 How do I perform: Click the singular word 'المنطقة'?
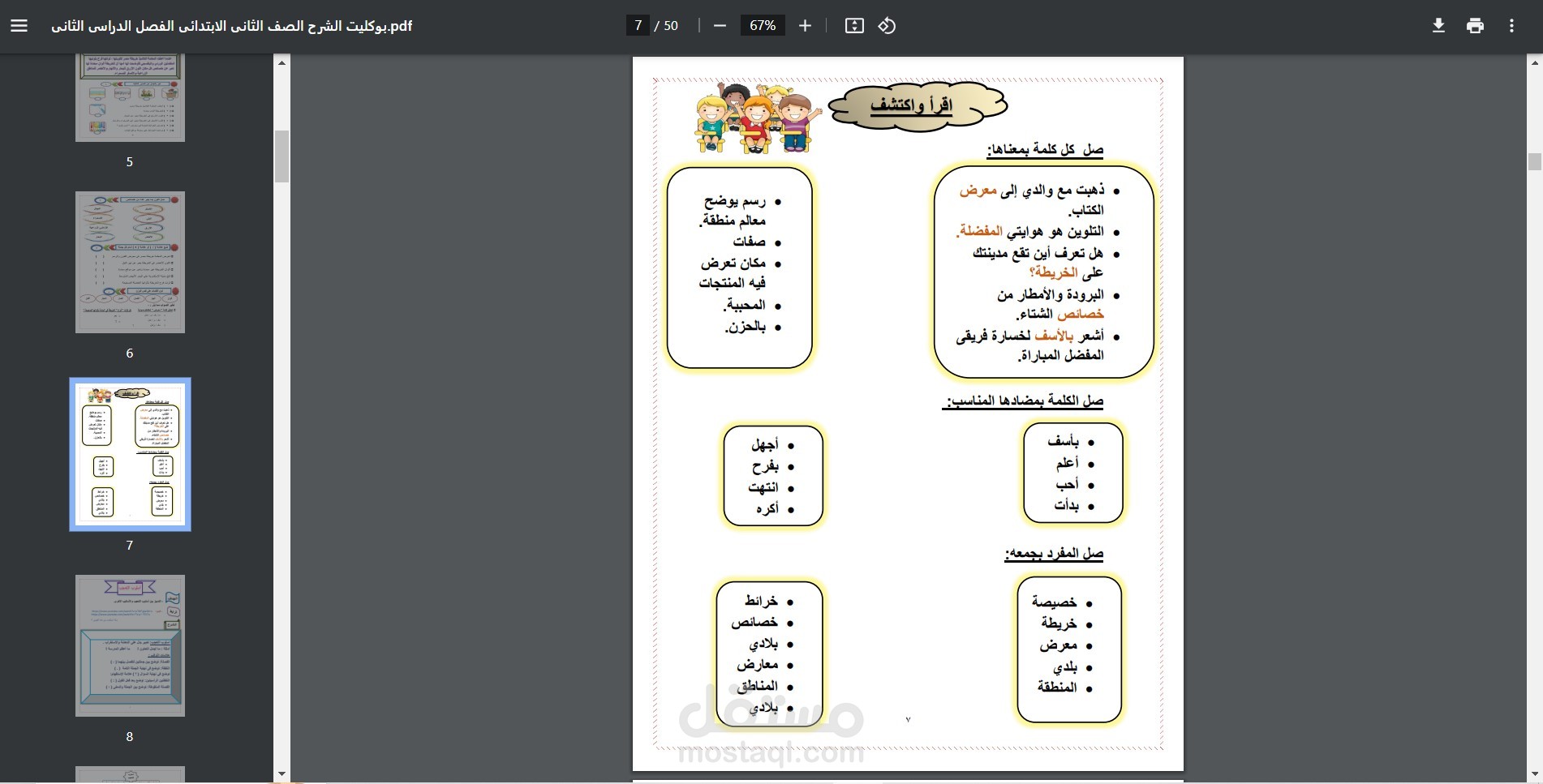[1057, 688]
